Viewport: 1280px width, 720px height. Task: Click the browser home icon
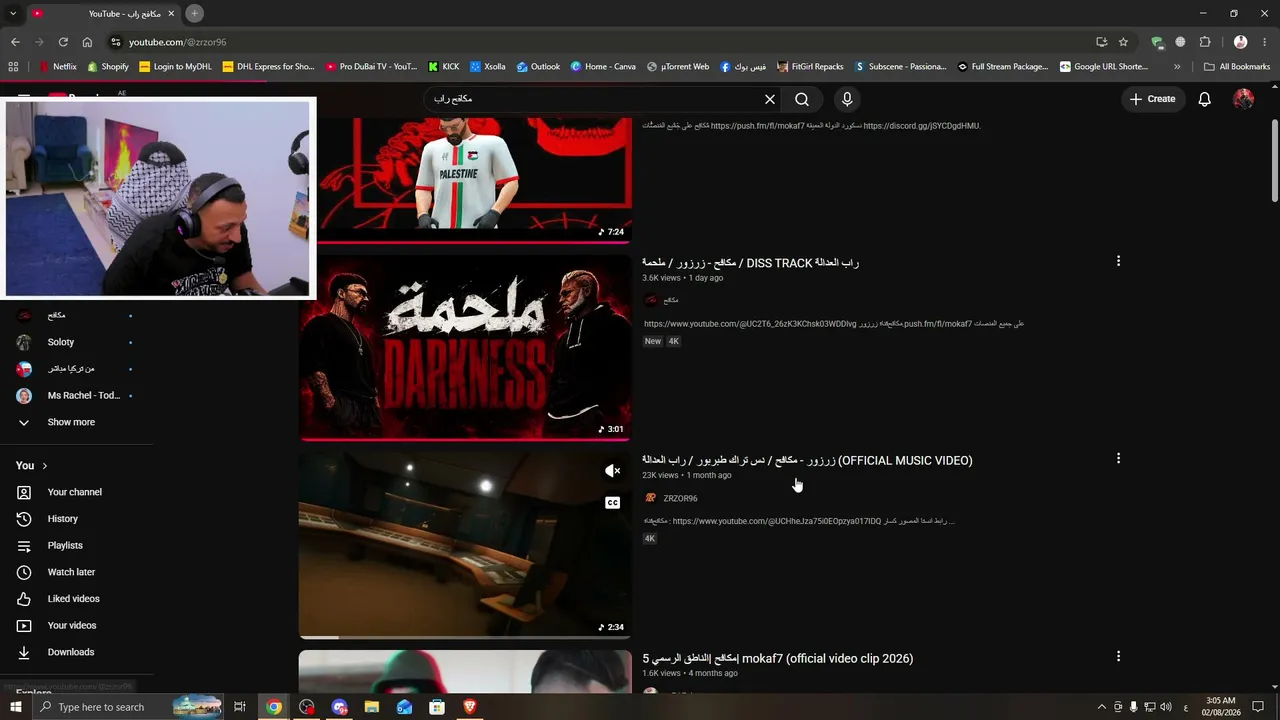coord(87,42)
